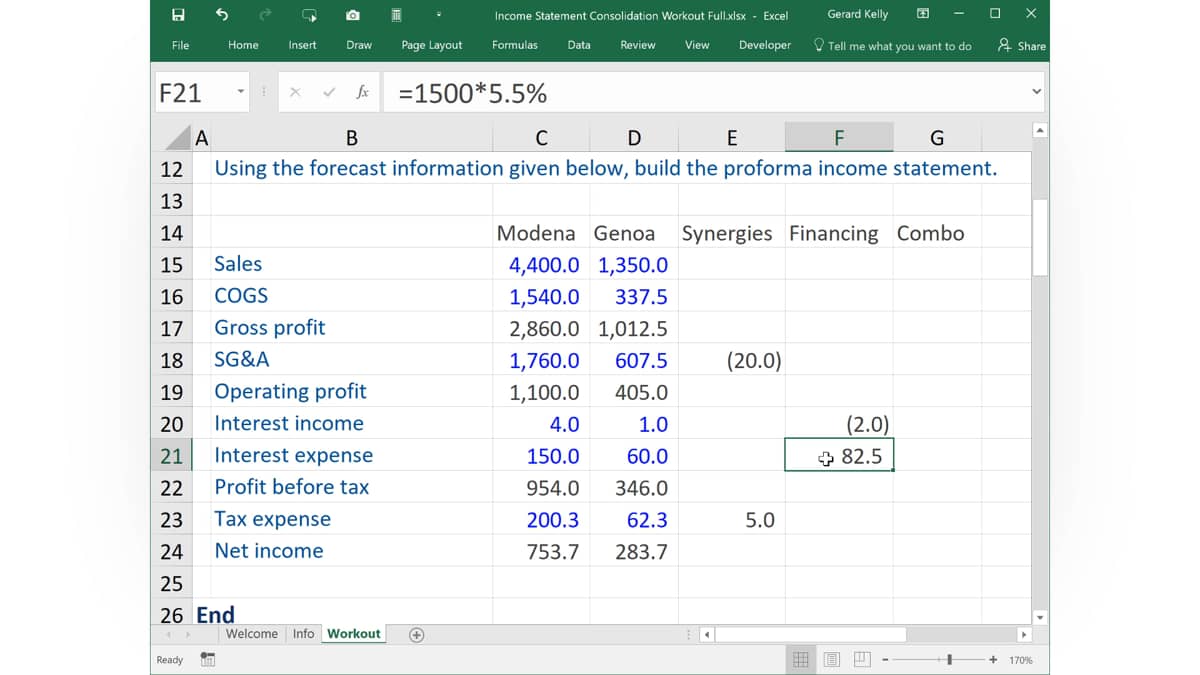Click the macro recording icon in status bar
Viewport: 1200px width, 675px height.
click(x=207, y=659)
